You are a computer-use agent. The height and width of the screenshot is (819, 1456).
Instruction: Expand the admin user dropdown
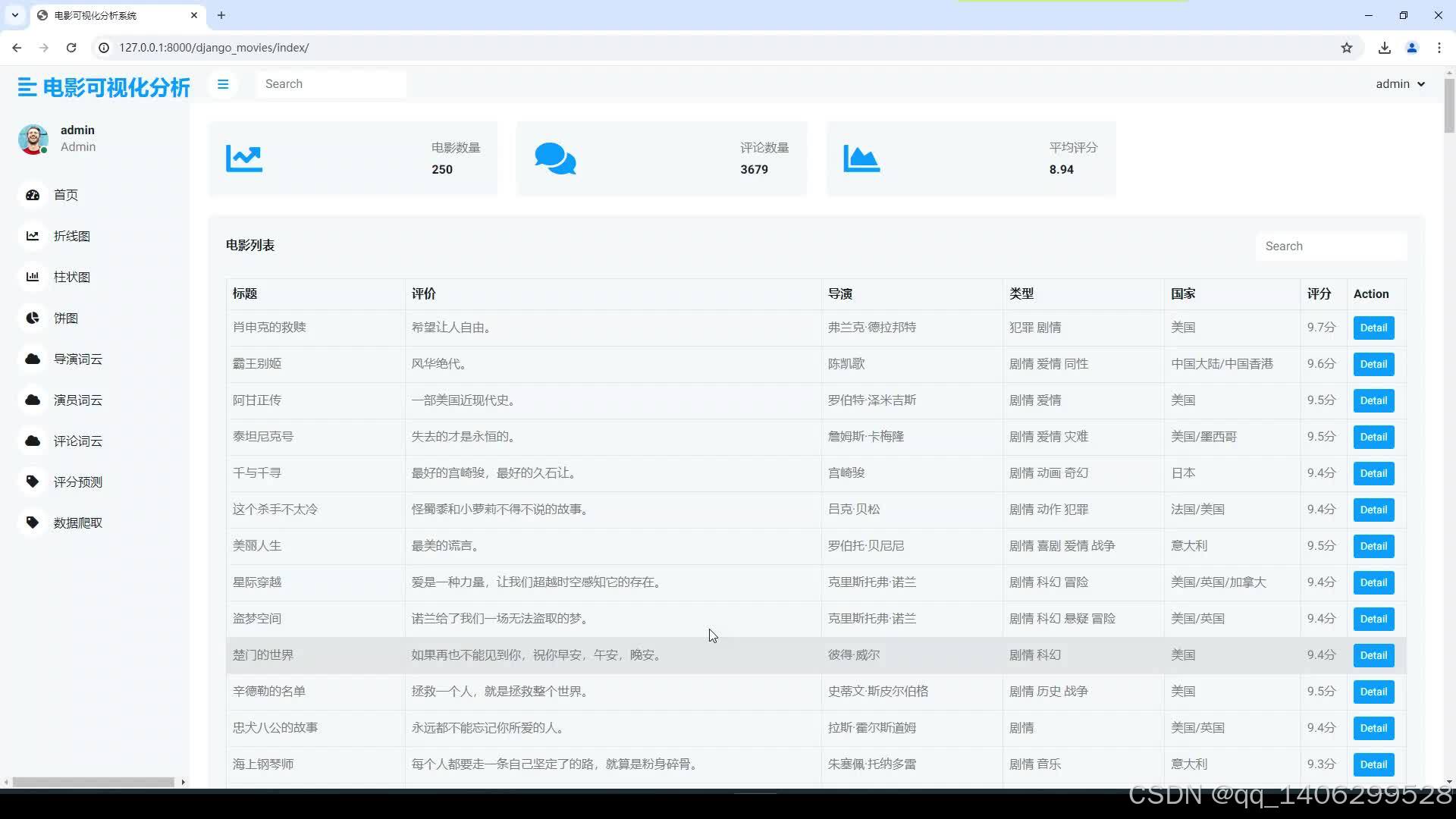pos(1400,84)
